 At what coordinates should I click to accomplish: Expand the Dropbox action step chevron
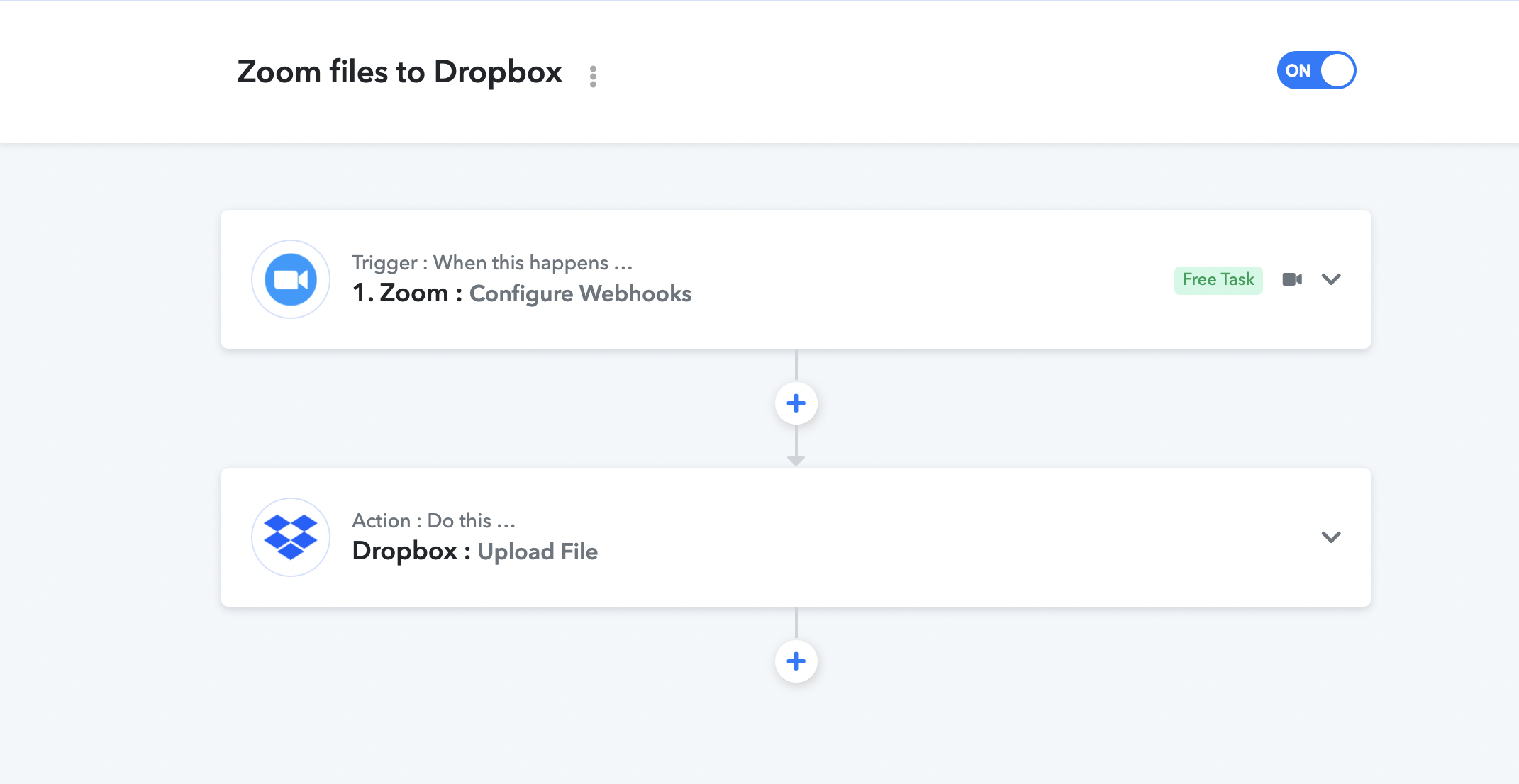1331,537
